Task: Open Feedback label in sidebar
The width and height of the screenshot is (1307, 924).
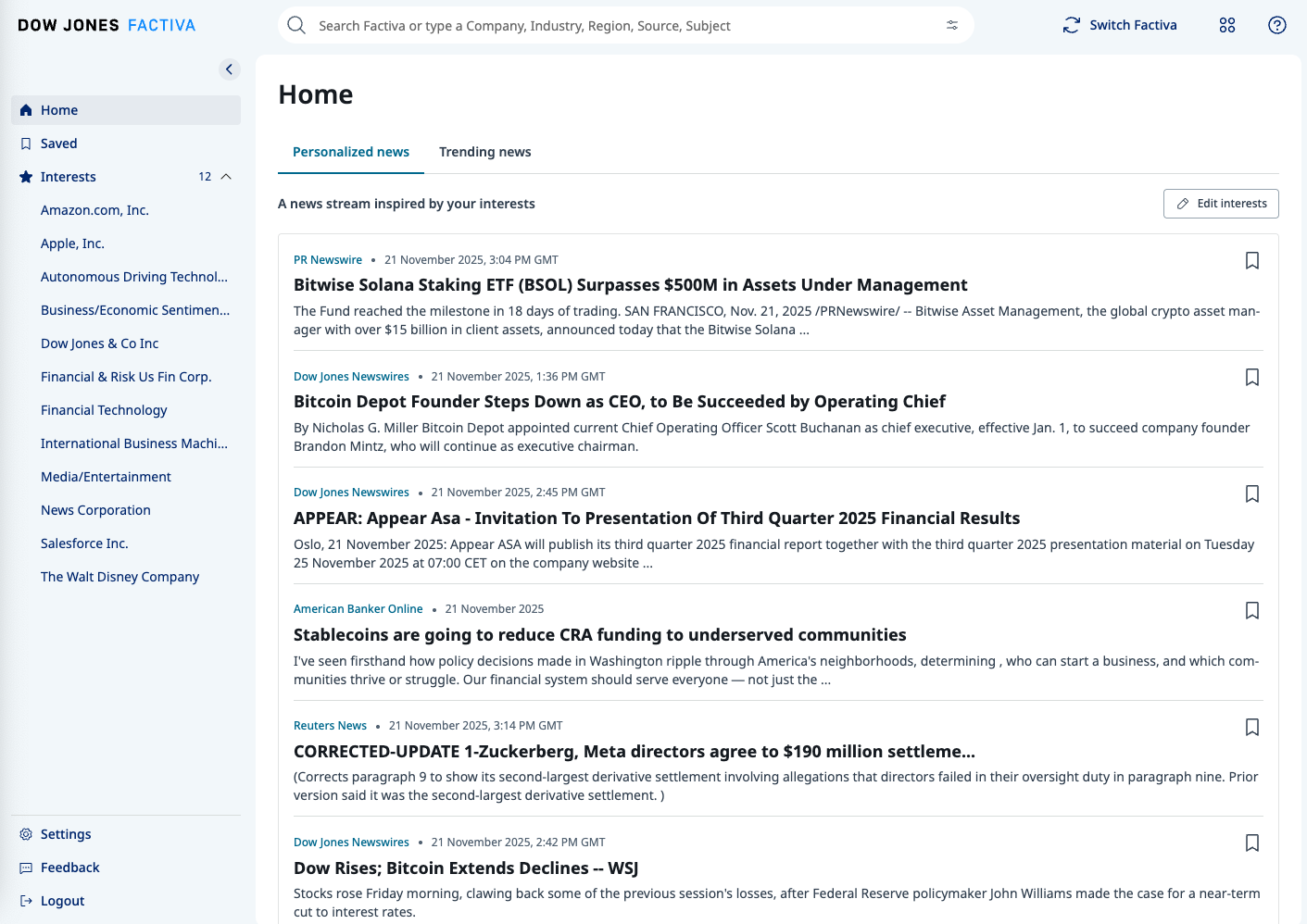Action: click(70, 868)
